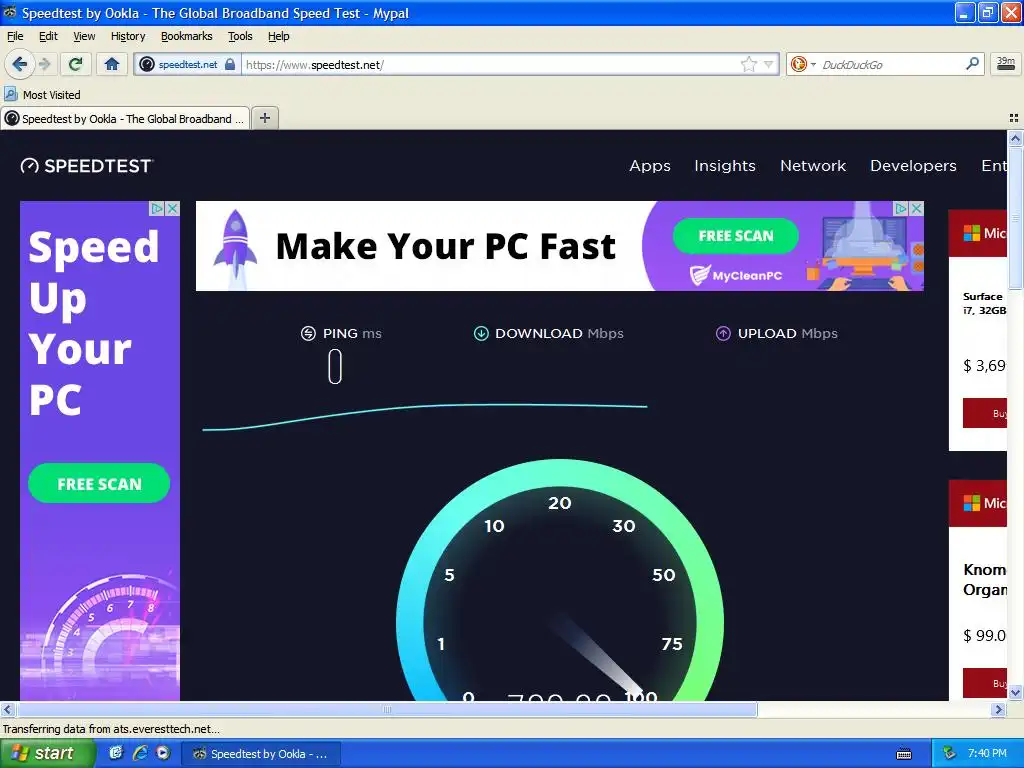Image resolution: width=1024 pixels, height=768 pixels.
Task: Open the Insights navigation link
Action: pyautogui.click(x=725, y=166)
